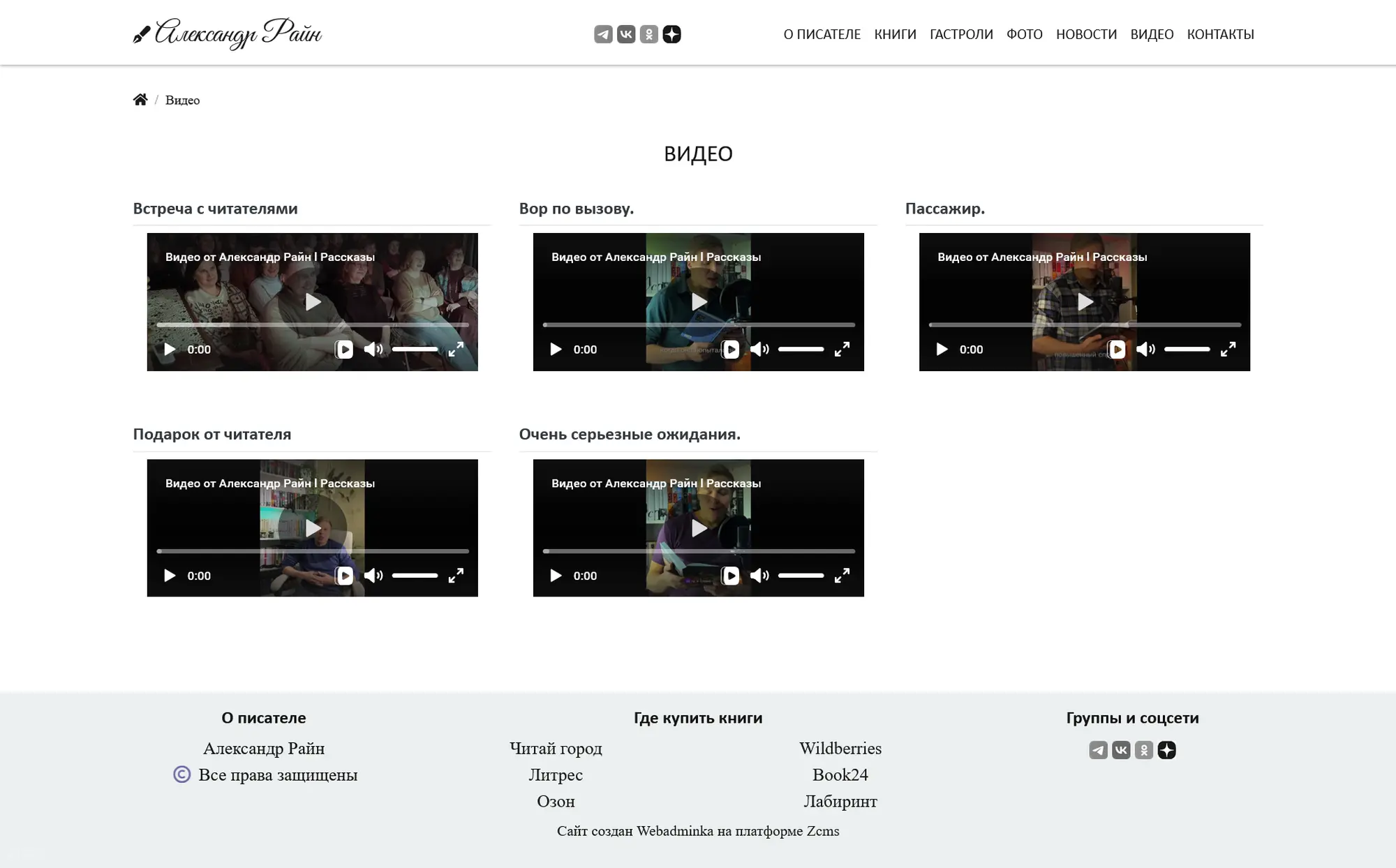Open Telegram icon in header

click(x=603, y=34)
